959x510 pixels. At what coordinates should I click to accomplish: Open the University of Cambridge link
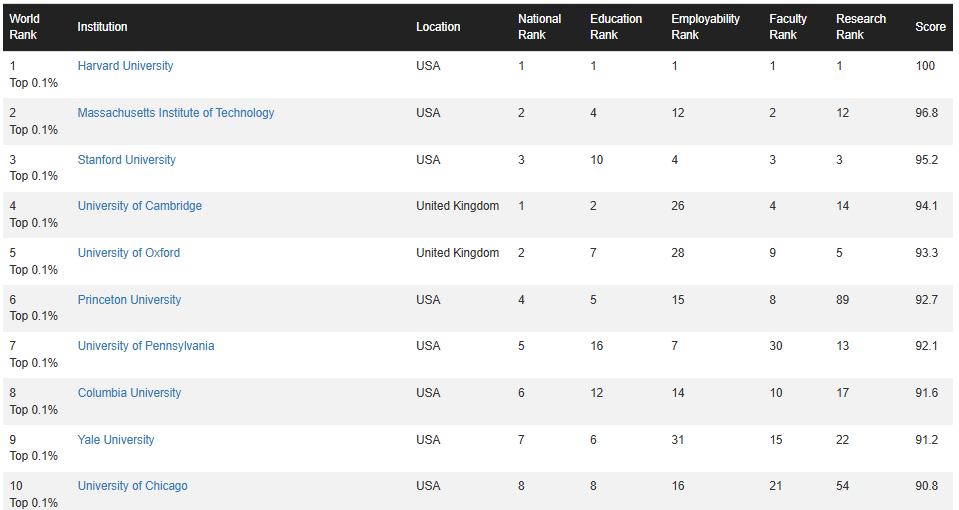tap(139, 206)
